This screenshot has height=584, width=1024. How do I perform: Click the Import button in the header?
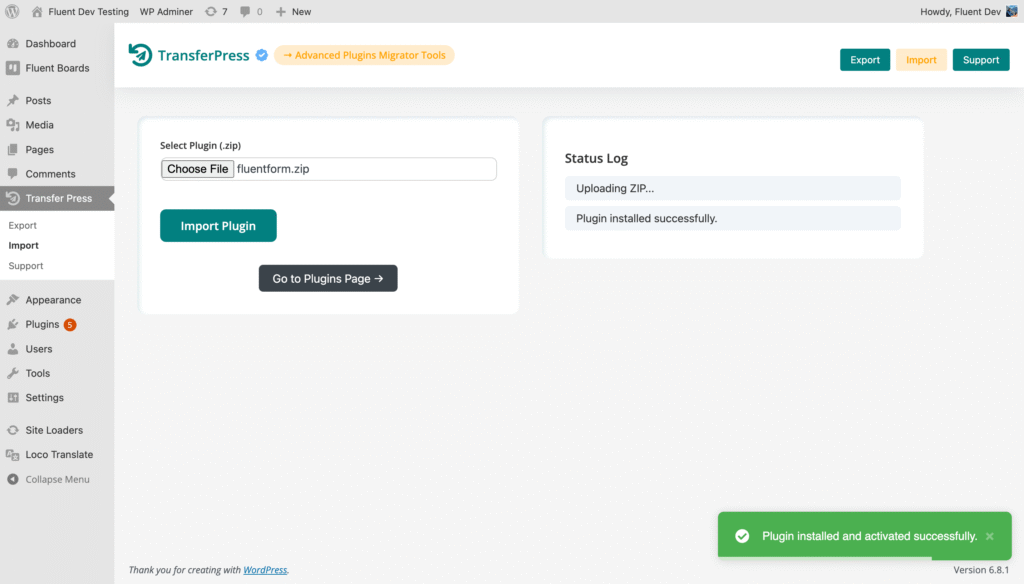921,59
